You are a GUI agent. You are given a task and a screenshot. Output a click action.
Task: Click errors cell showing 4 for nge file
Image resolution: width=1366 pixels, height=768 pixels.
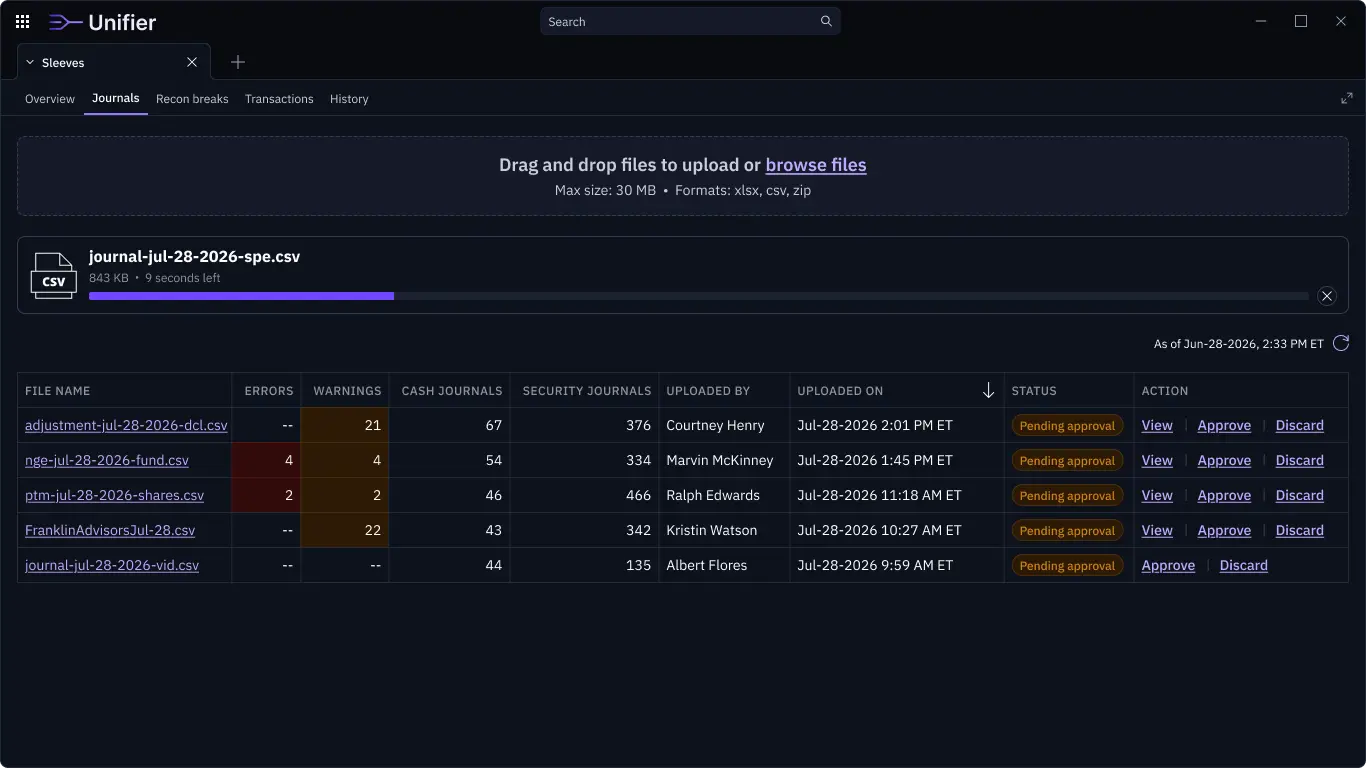click(266, 460)
